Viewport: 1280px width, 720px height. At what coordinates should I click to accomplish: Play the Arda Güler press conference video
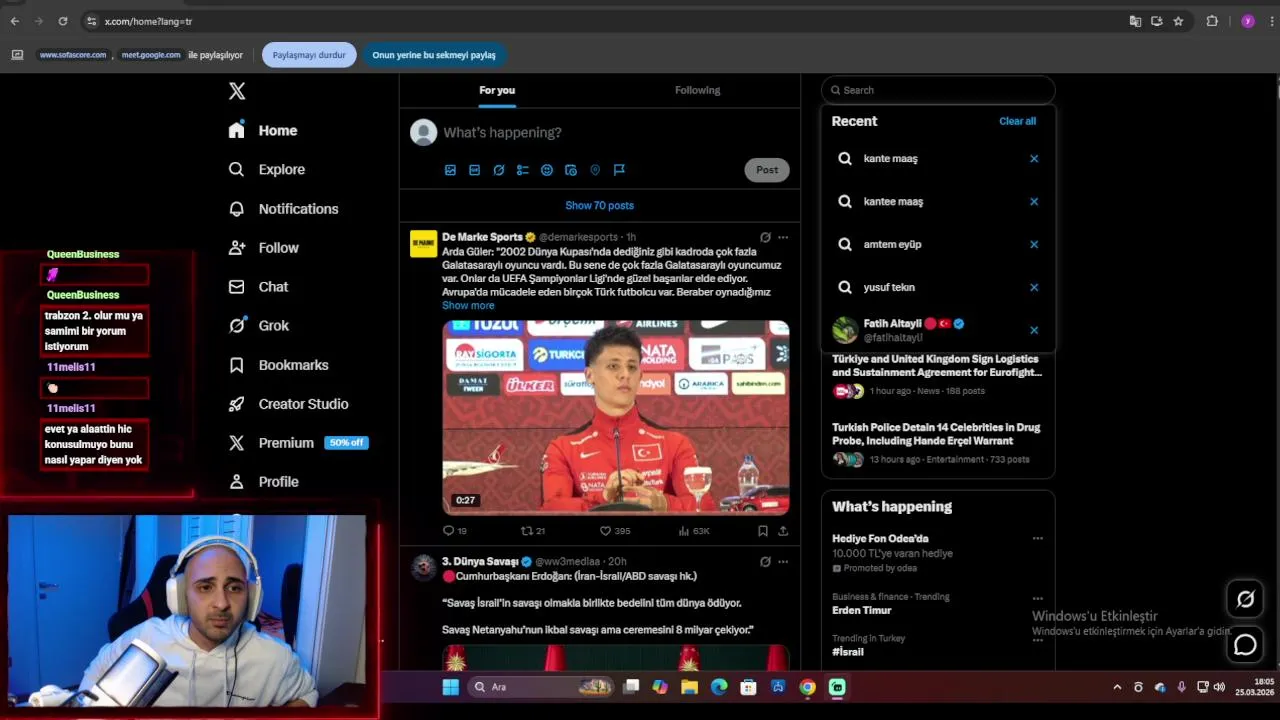click(x=616, y=417)
